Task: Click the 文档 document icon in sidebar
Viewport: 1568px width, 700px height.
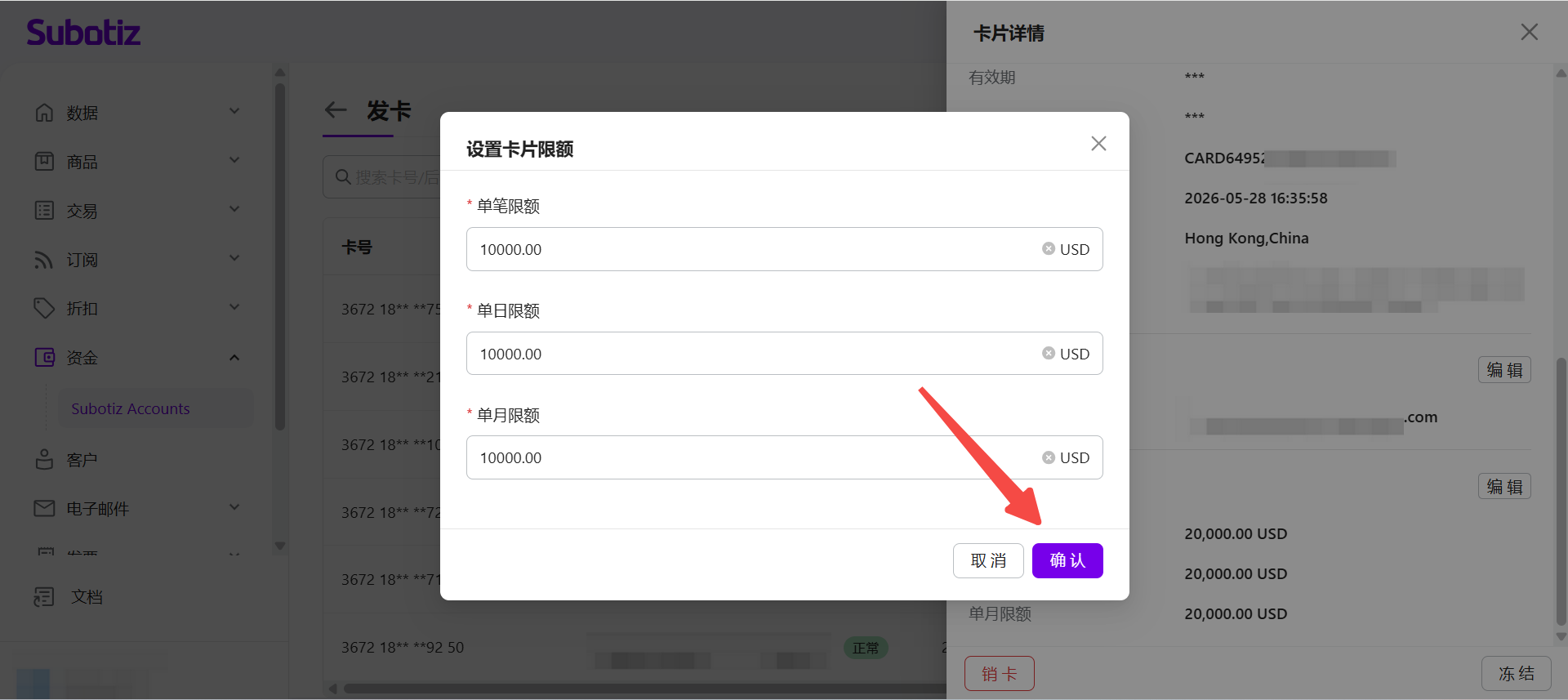Action: 44,597
